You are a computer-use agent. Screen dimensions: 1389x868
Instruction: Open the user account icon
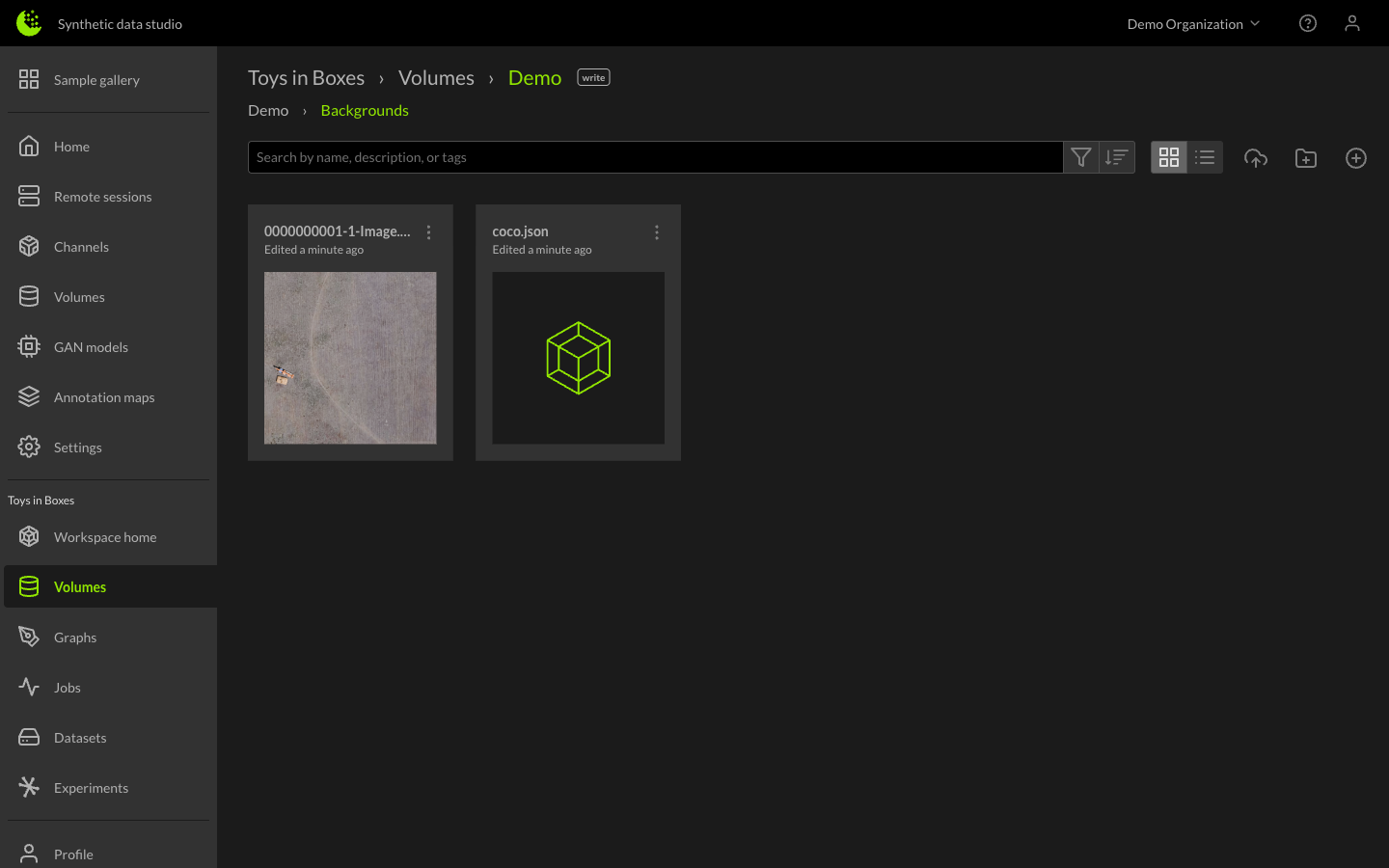[1351, 23]
